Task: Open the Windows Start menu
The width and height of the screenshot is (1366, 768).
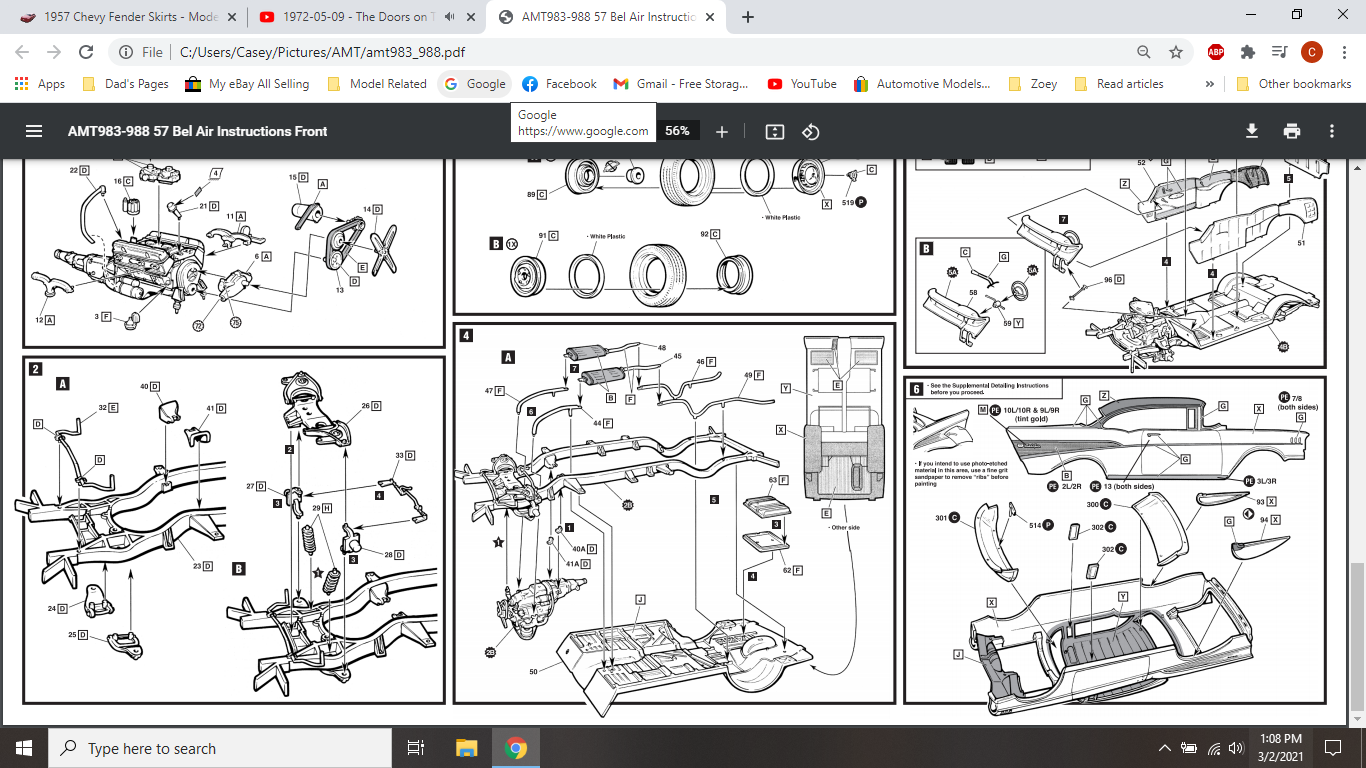Action: pos(24,748)
